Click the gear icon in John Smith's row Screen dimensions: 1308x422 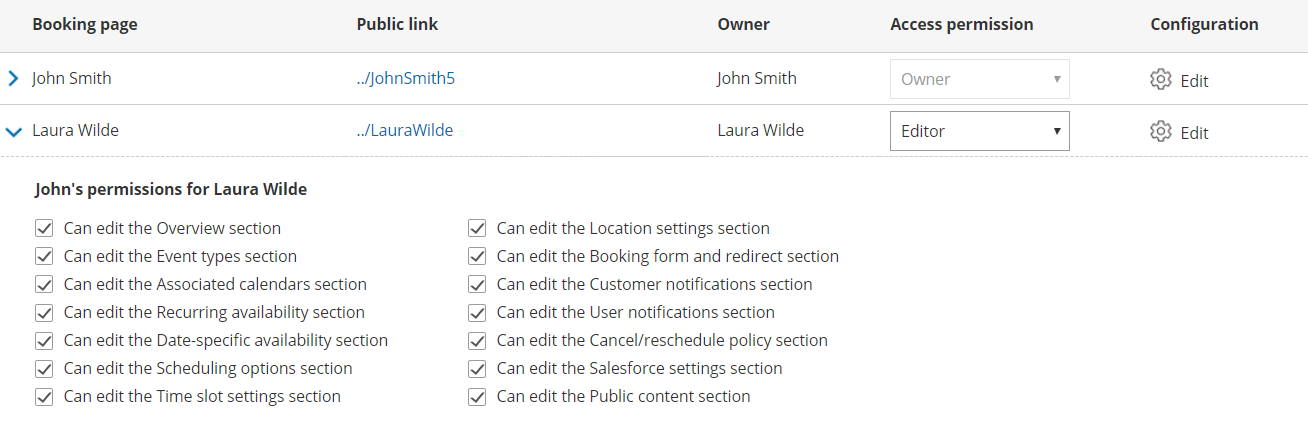pyautogui.click(x=1160, y=80)
